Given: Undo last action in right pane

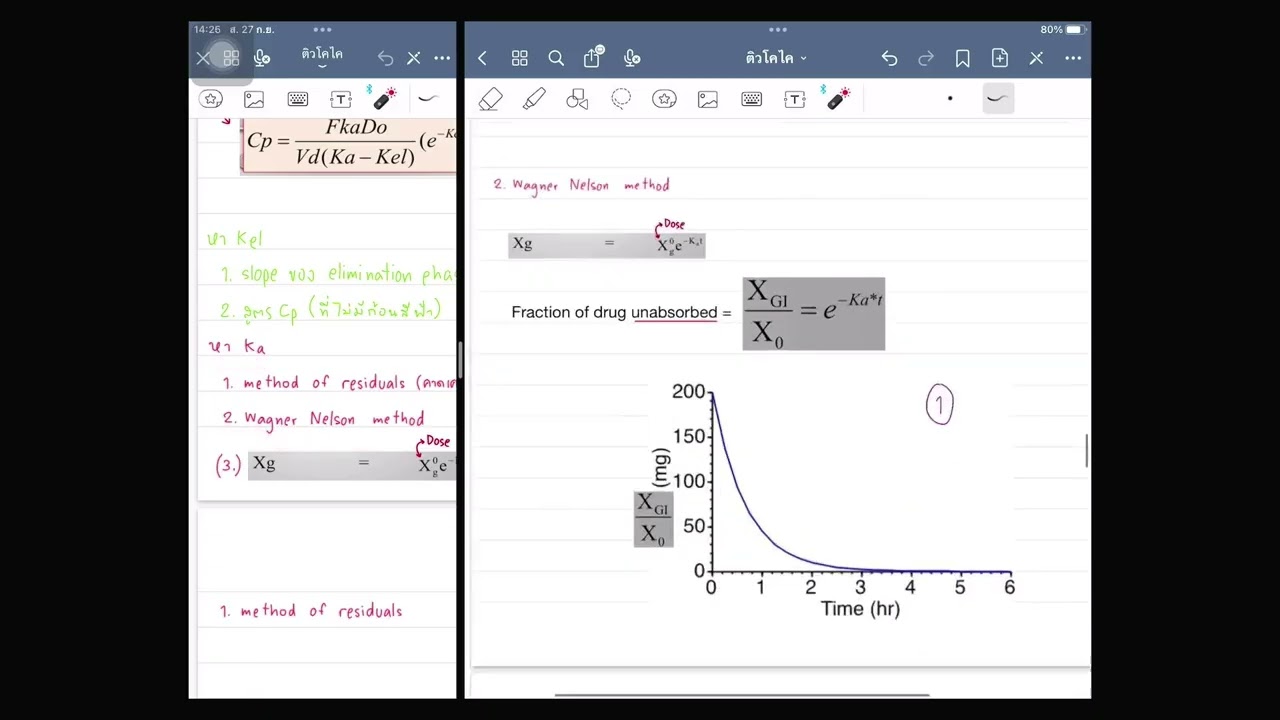Looking at the screenshot, I should coord(889,59).
